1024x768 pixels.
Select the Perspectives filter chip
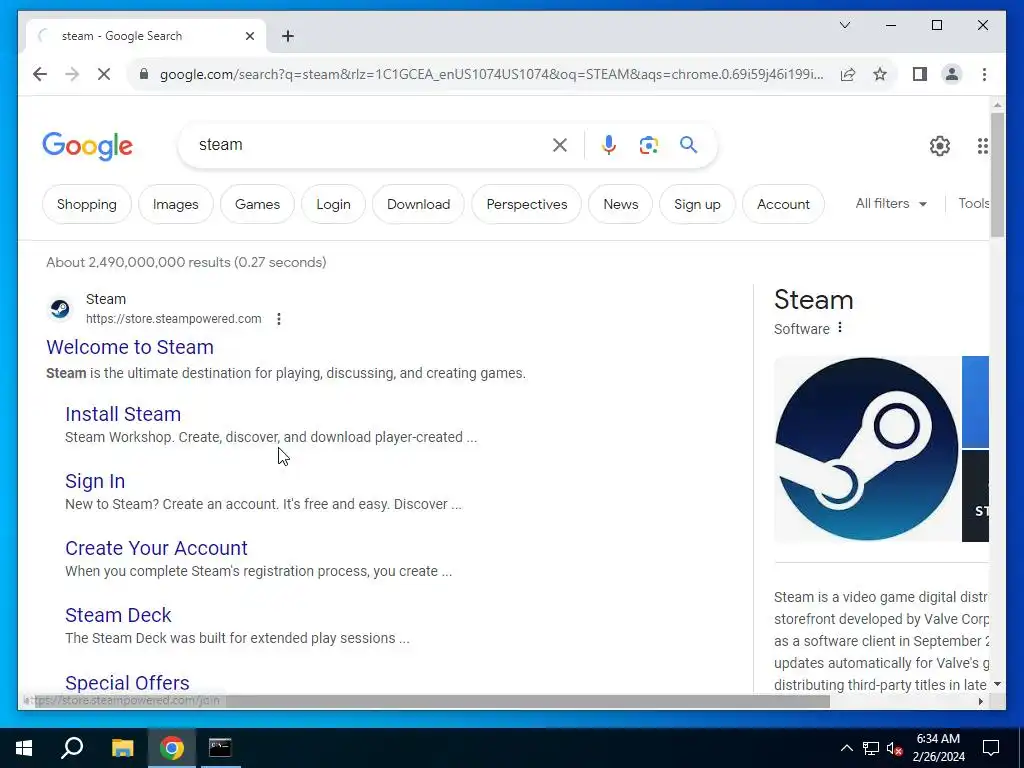tap(526, 204)
